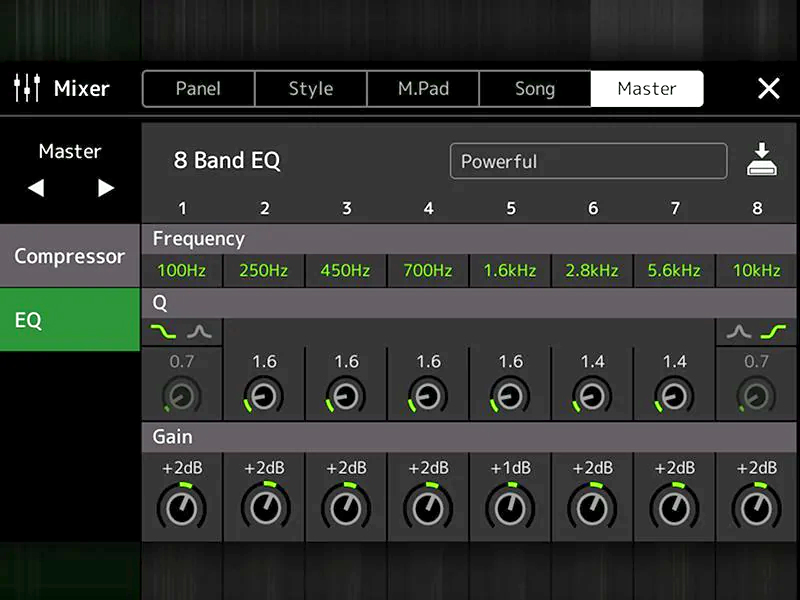Image resolution: width=800 pixels, height=600 pixels.
Task: Click band number 5 label
Action: (511, 208)
